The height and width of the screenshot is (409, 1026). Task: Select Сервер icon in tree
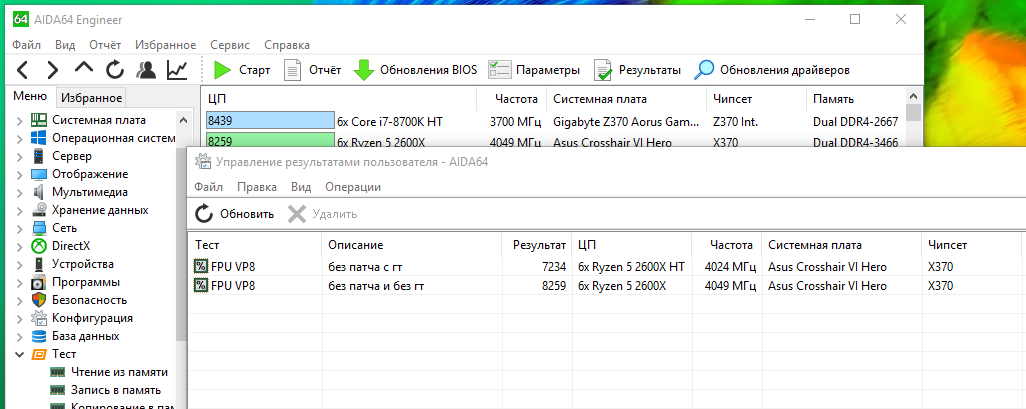39,156
